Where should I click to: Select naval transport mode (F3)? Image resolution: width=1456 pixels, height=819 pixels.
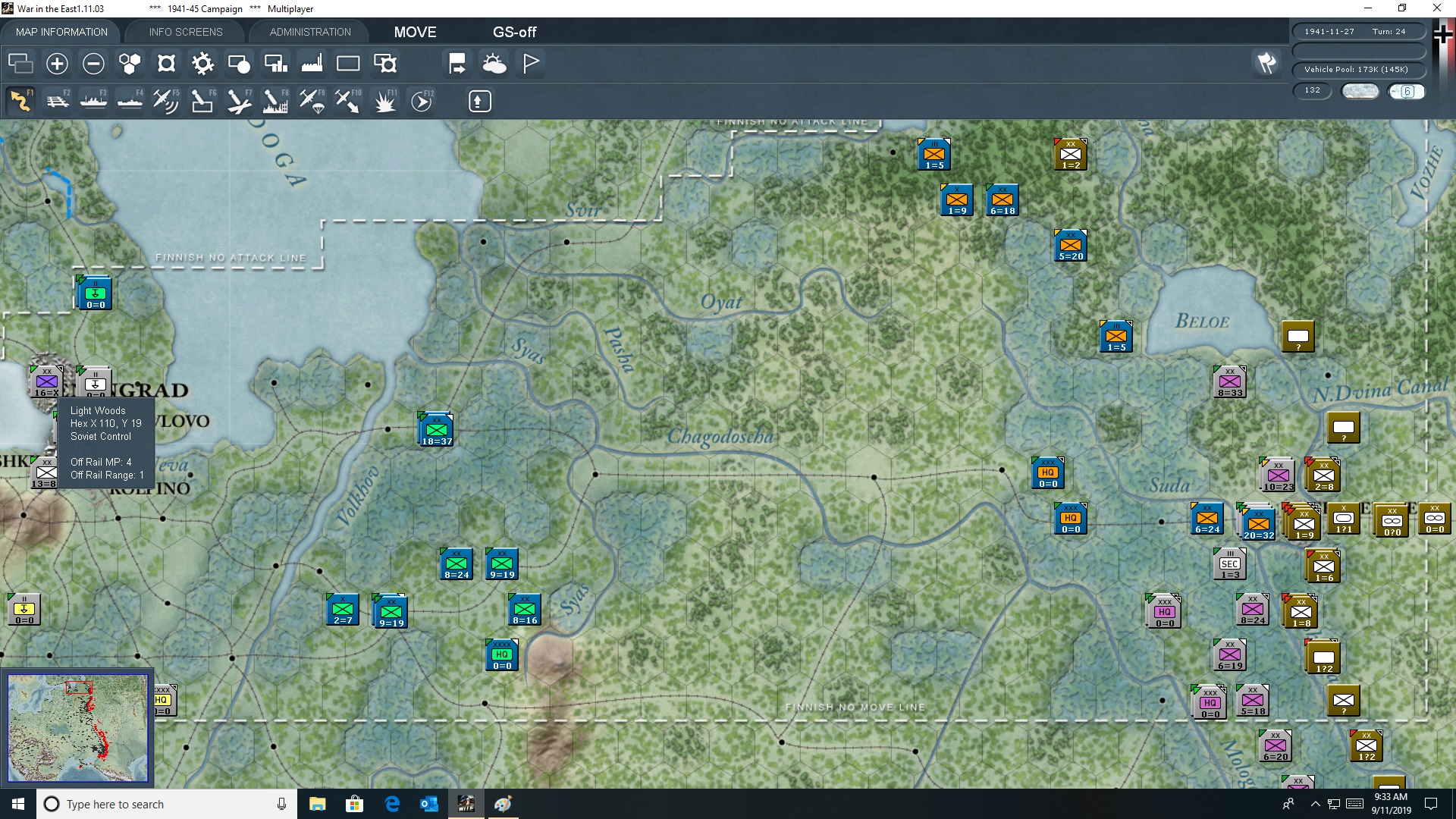pos(93,101)
